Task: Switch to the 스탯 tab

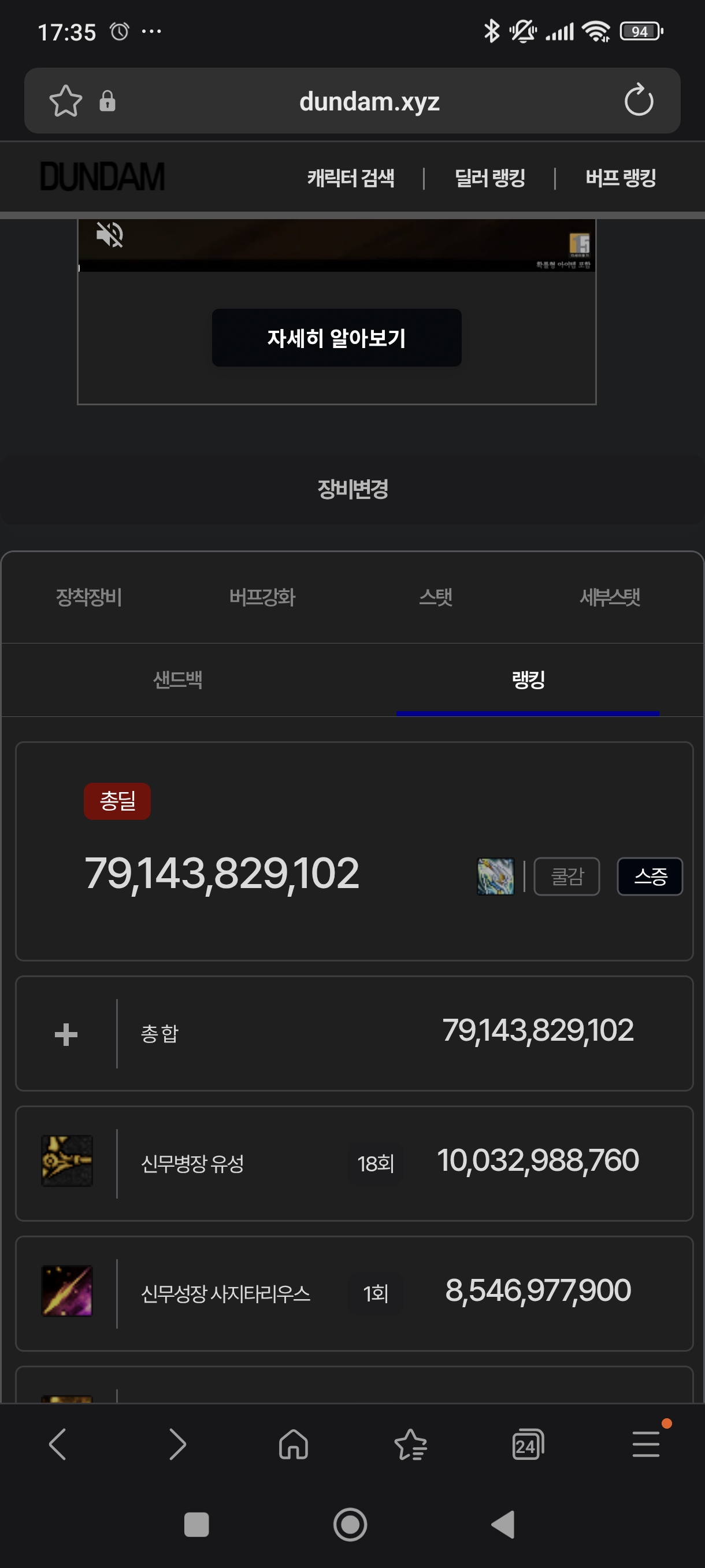Action: (x=436, y=597)
